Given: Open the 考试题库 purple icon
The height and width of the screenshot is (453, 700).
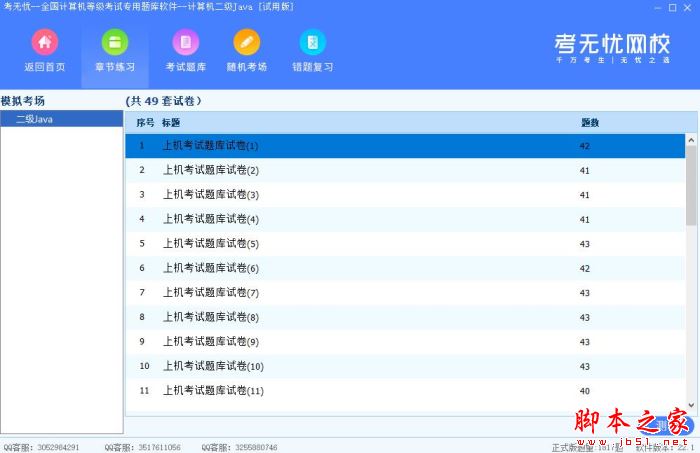Looking at the screenshot, I should (185, 42).
